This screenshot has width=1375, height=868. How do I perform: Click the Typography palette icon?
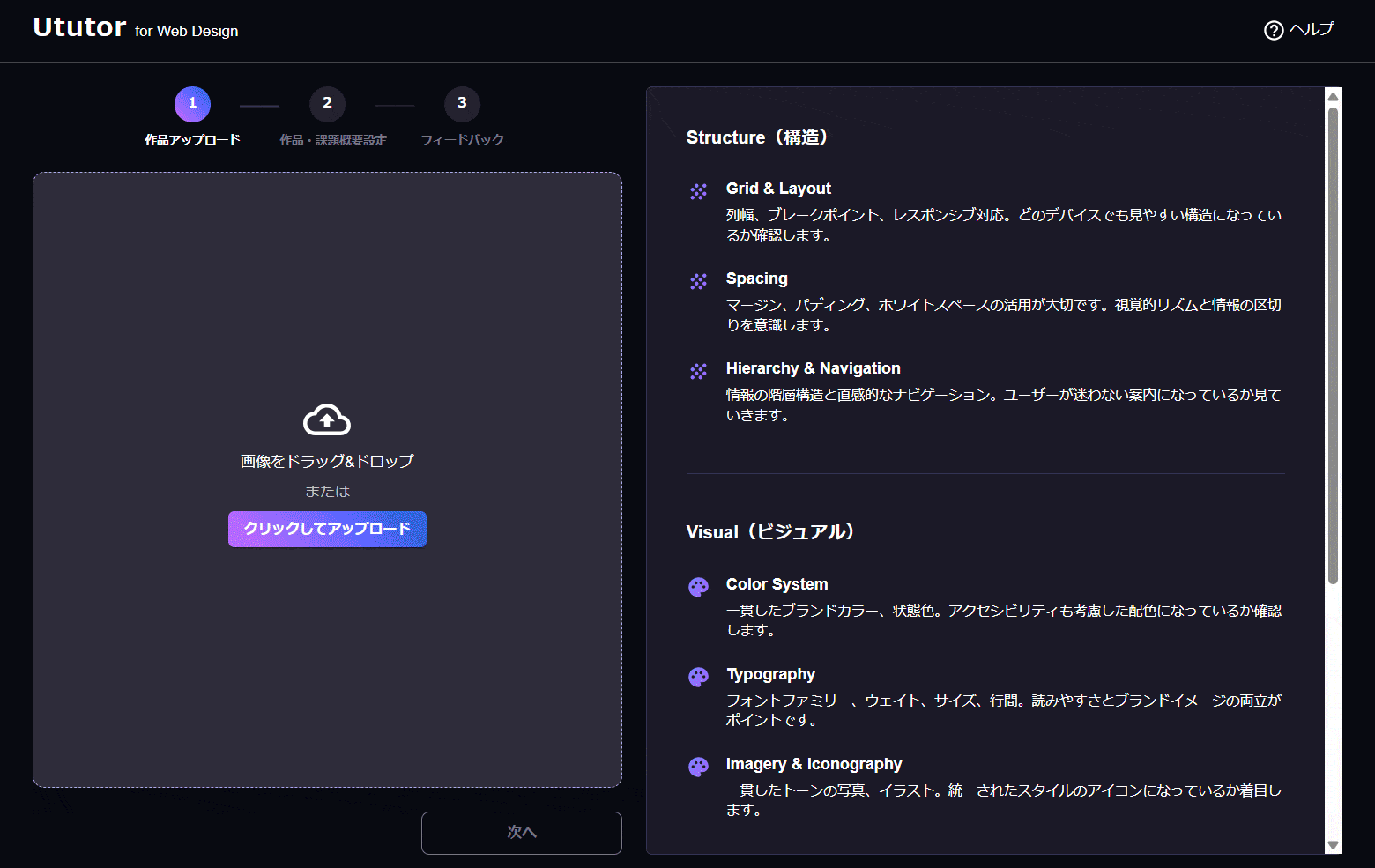(x=699, y=677)
